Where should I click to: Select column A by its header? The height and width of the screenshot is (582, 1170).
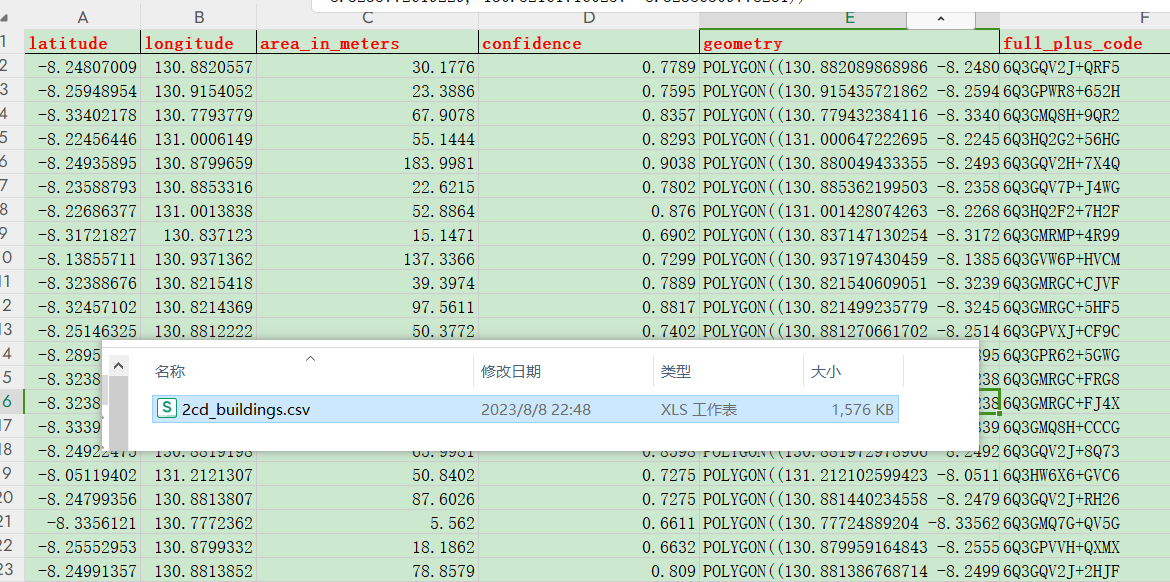(83, 17)
